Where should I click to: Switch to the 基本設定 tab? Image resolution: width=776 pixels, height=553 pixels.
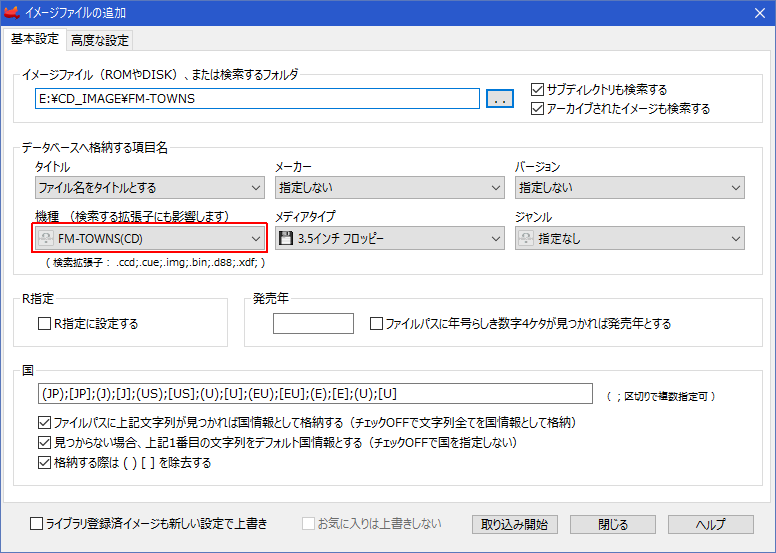click(35, 39)
